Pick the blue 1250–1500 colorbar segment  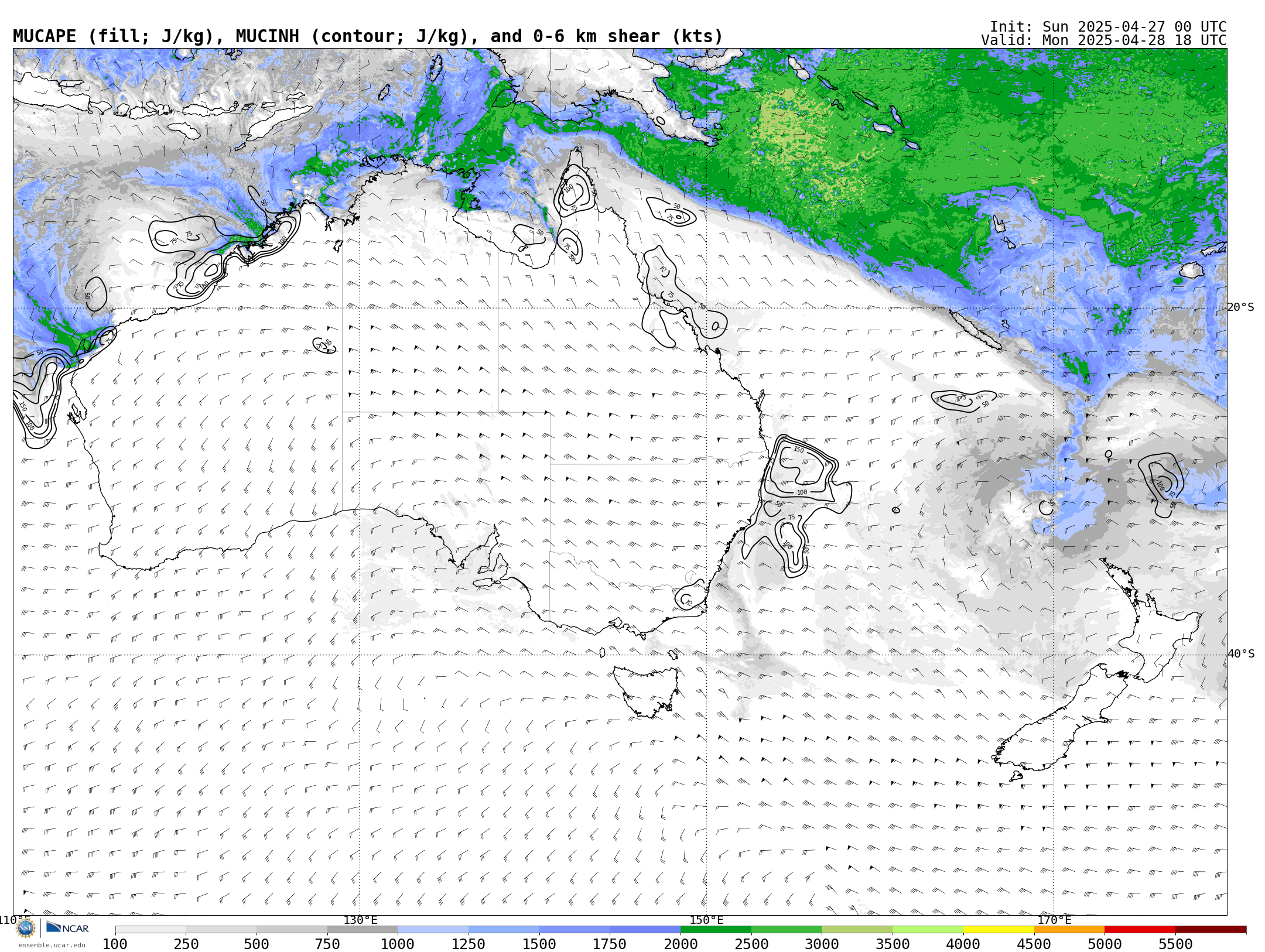point(504,930)
